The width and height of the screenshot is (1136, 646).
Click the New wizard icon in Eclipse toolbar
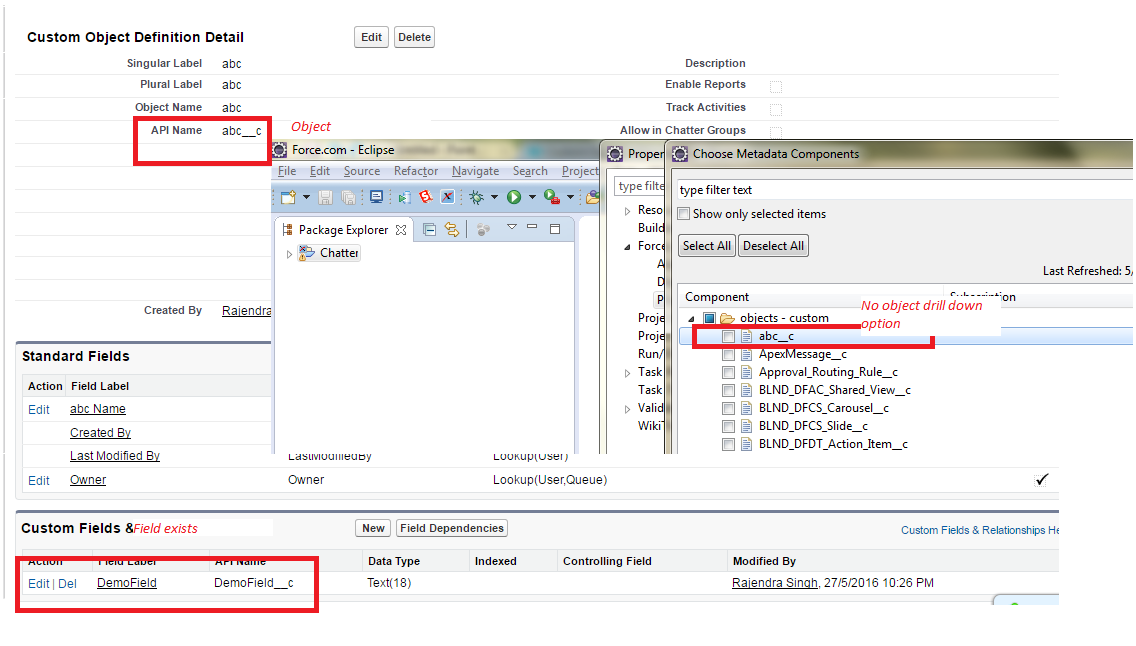pos(288,197)
